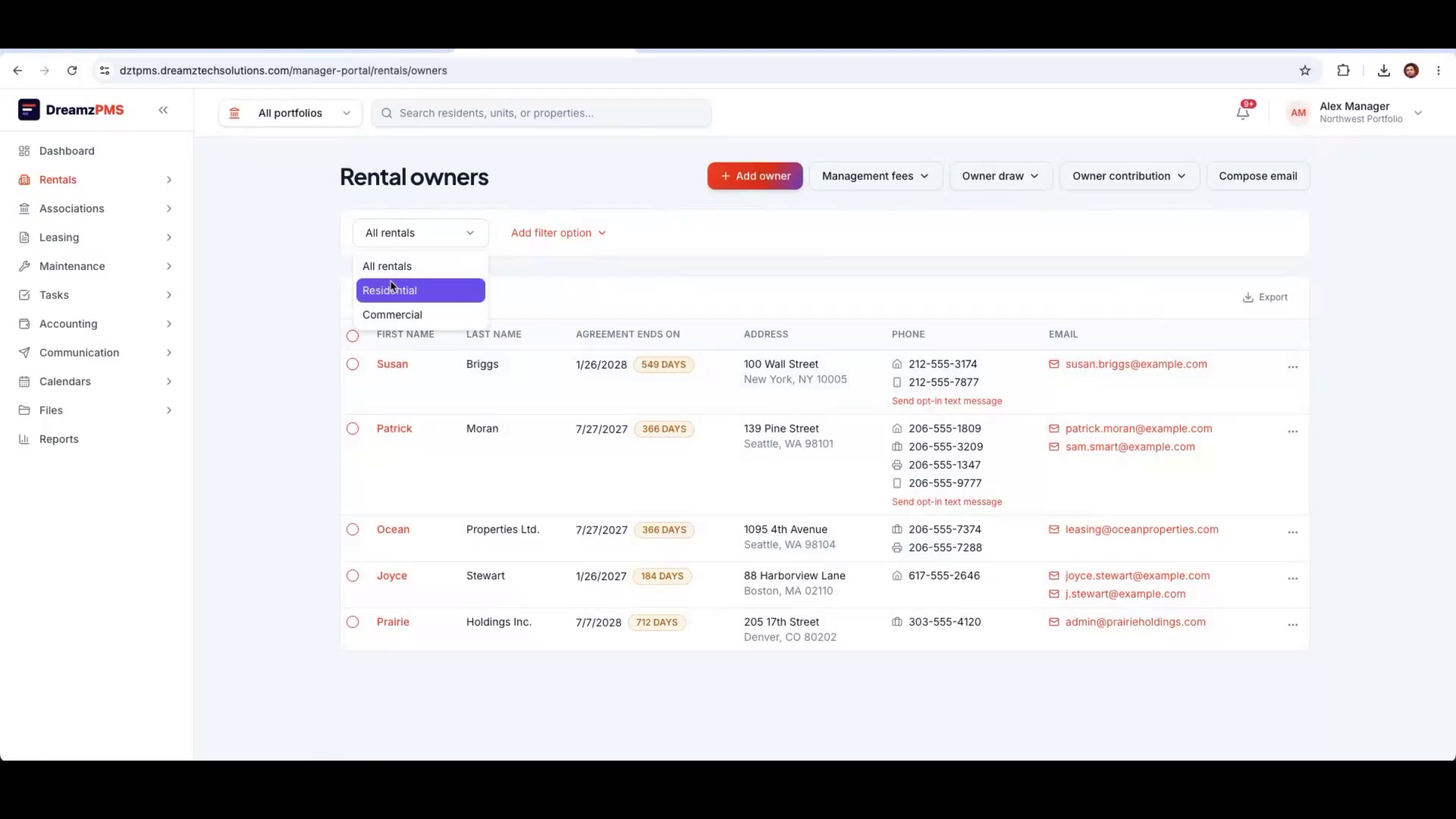Collapse the sidebar with double-chevron icon

pos(163,110)
